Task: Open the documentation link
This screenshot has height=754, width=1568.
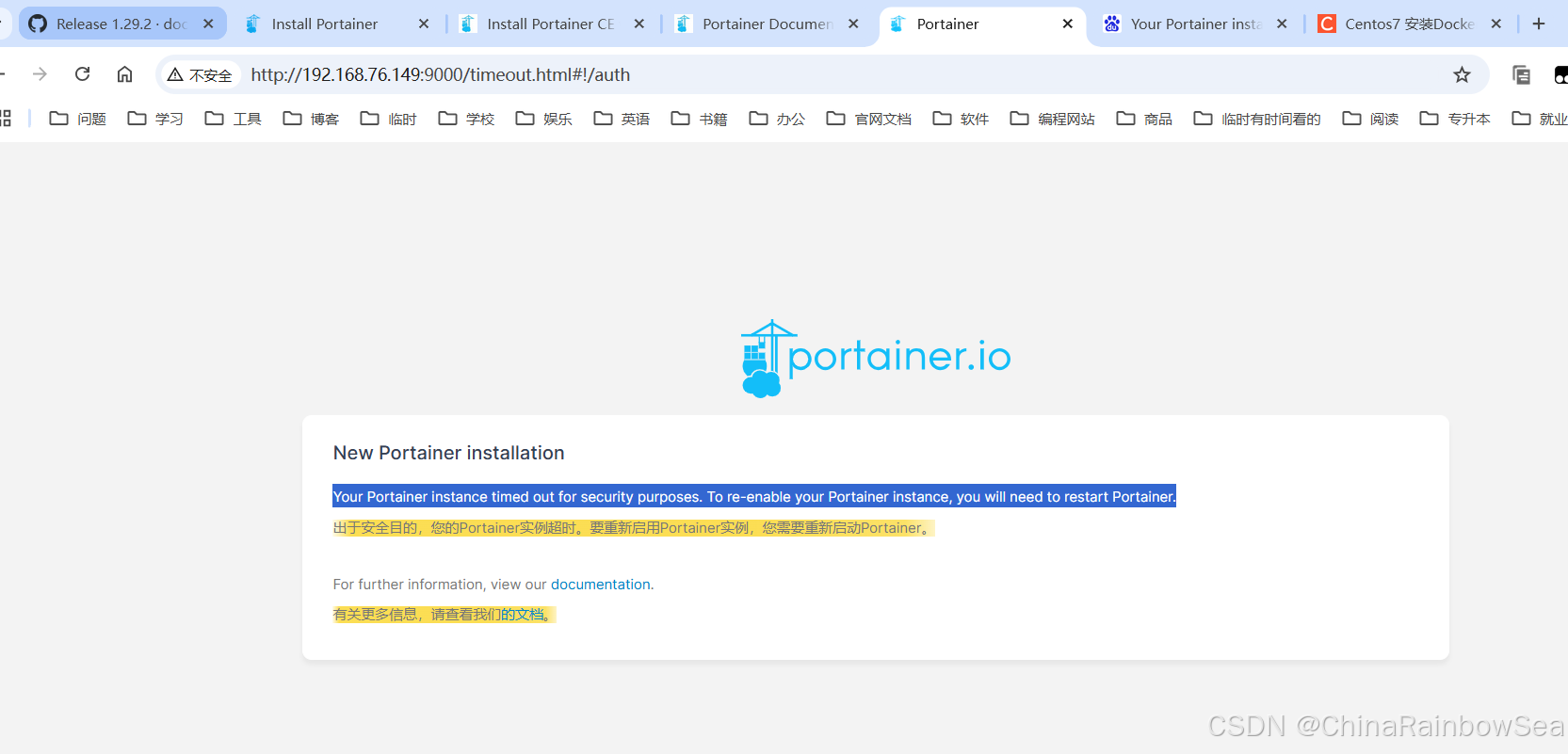Action: (600, 585)
